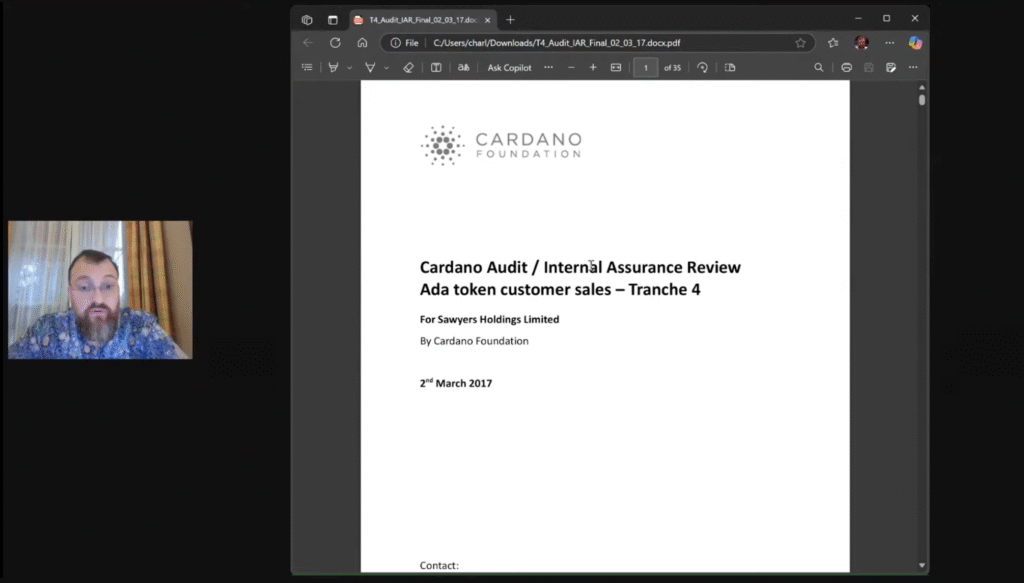Click the Read aloud icon
1024x583 pixels.
pyautogui.click(x=463, y=68)
